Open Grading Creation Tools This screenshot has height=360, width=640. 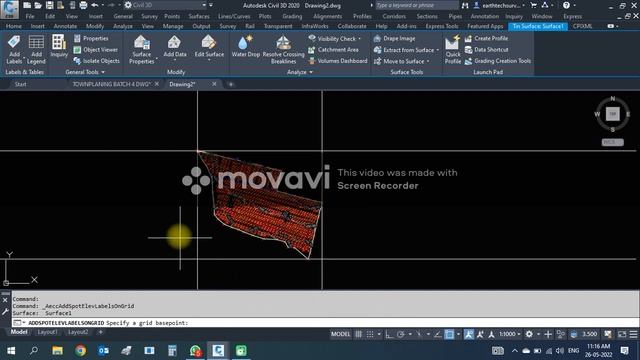pyautogui.click(x=498, y=61)
